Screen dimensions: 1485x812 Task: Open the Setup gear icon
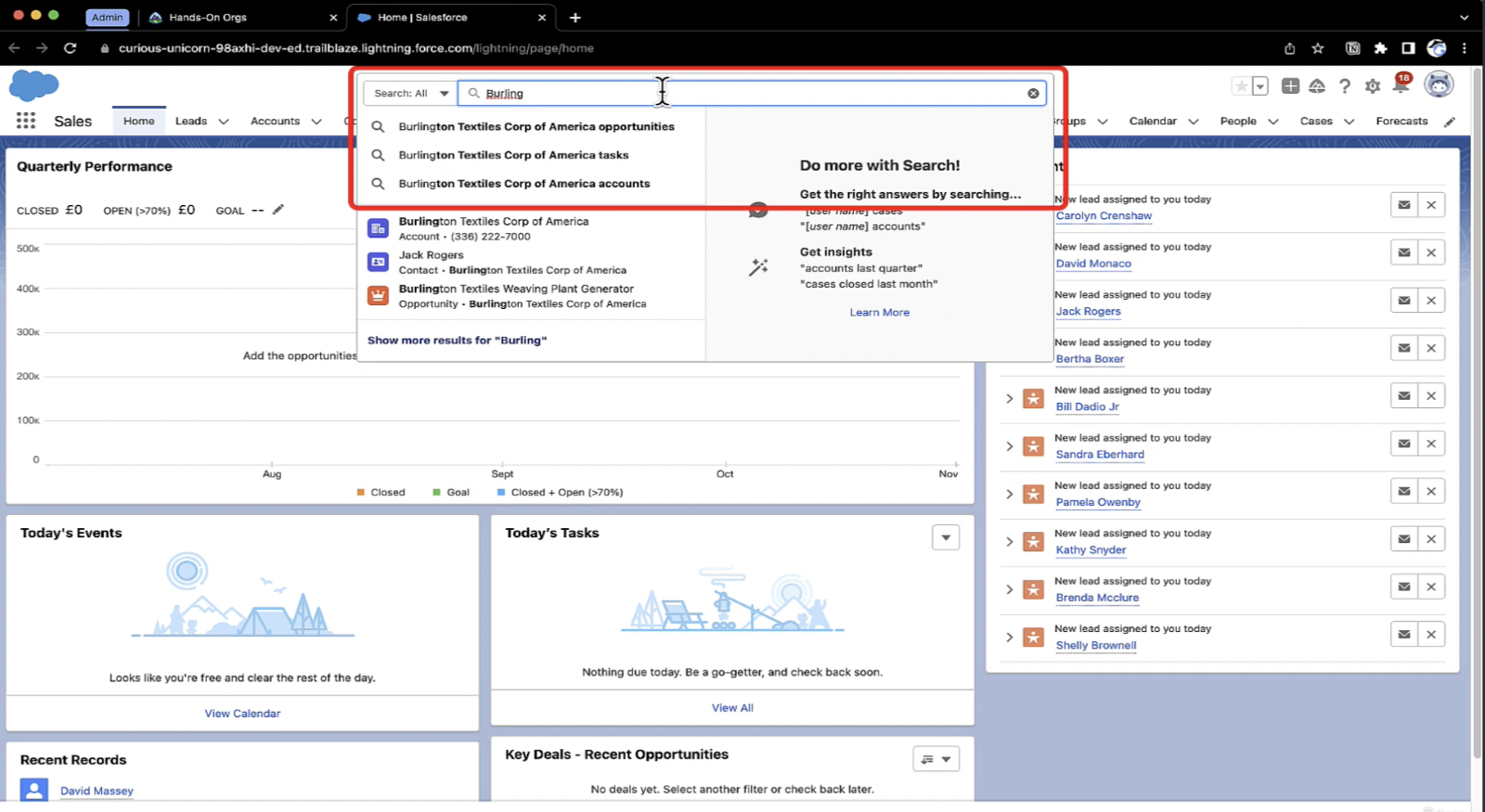click(1373, 86)
